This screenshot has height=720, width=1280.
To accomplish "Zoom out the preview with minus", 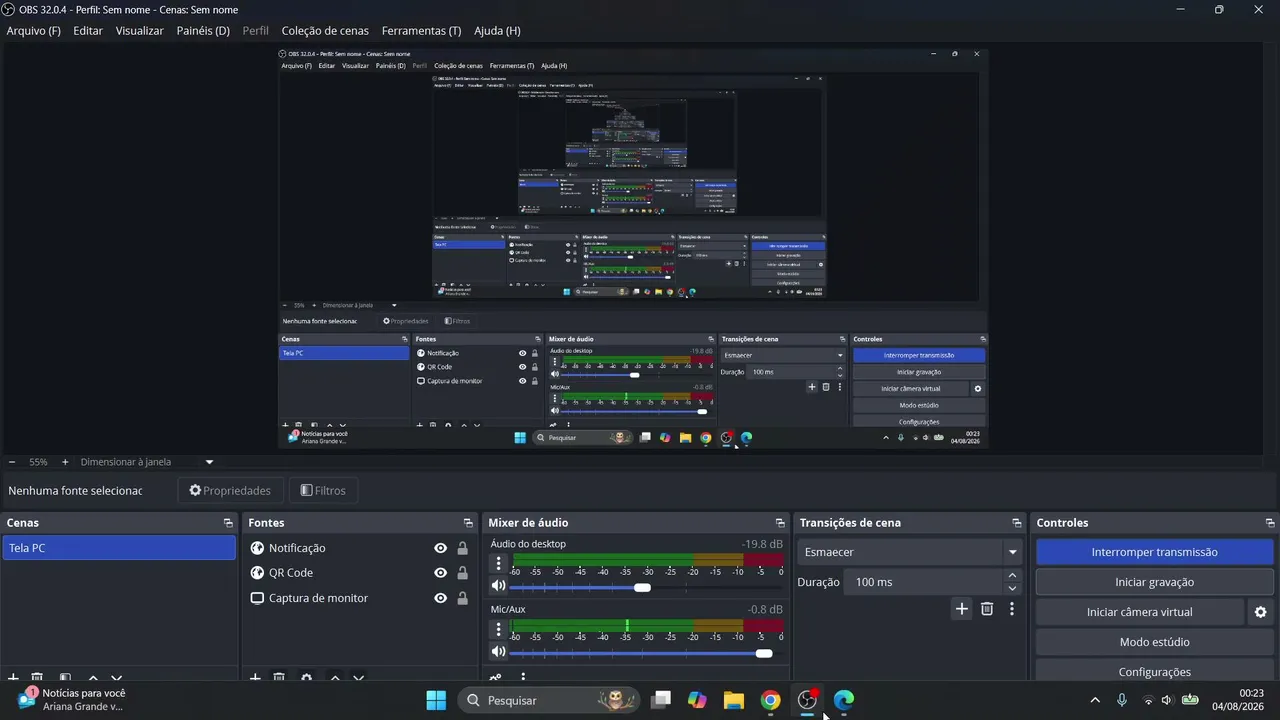I will pos(12,462).
